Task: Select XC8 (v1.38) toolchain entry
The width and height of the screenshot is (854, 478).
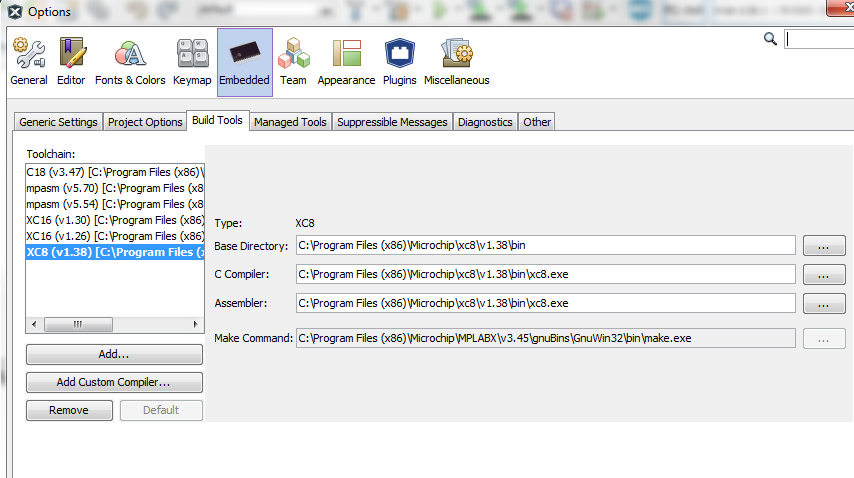Action: pyautogui.click(x=115, y=252)
